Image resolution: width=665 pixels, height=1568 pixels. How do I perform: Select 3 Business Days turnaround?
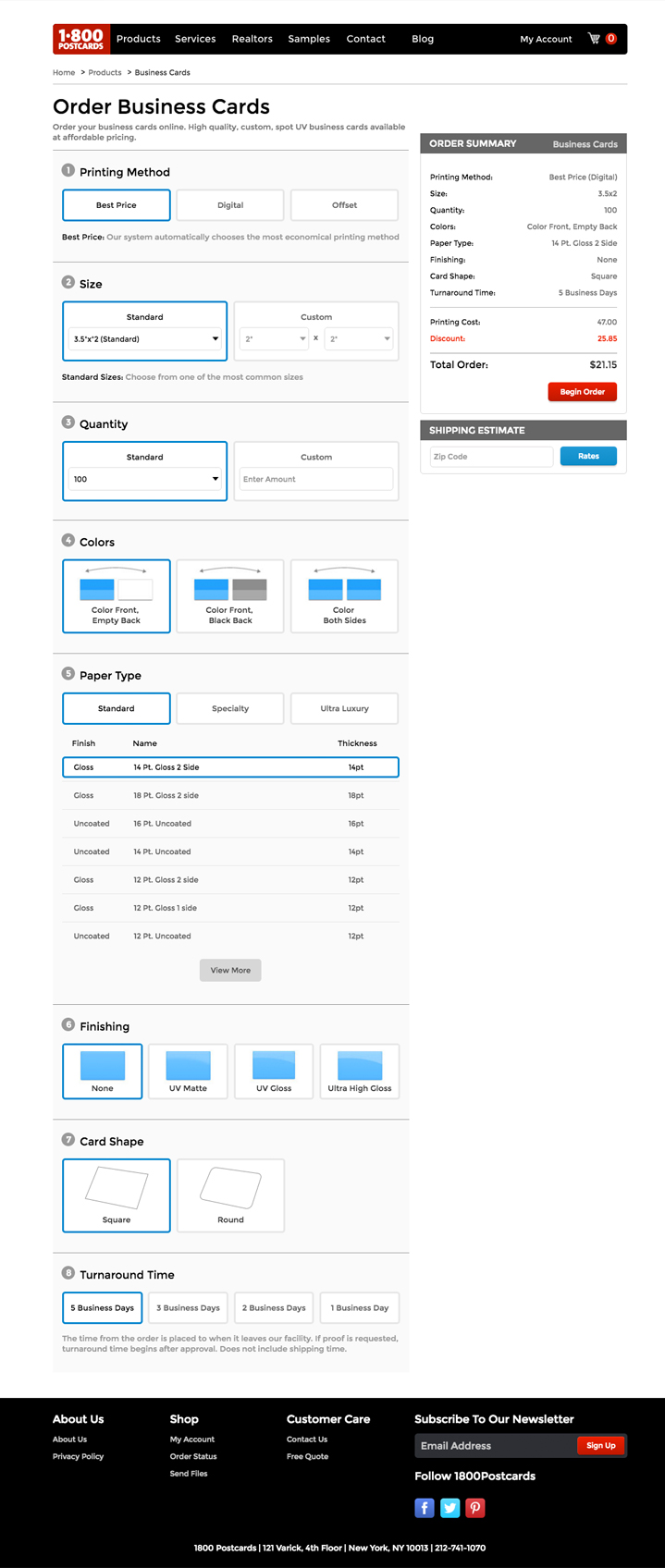[x=188, y=1308]
